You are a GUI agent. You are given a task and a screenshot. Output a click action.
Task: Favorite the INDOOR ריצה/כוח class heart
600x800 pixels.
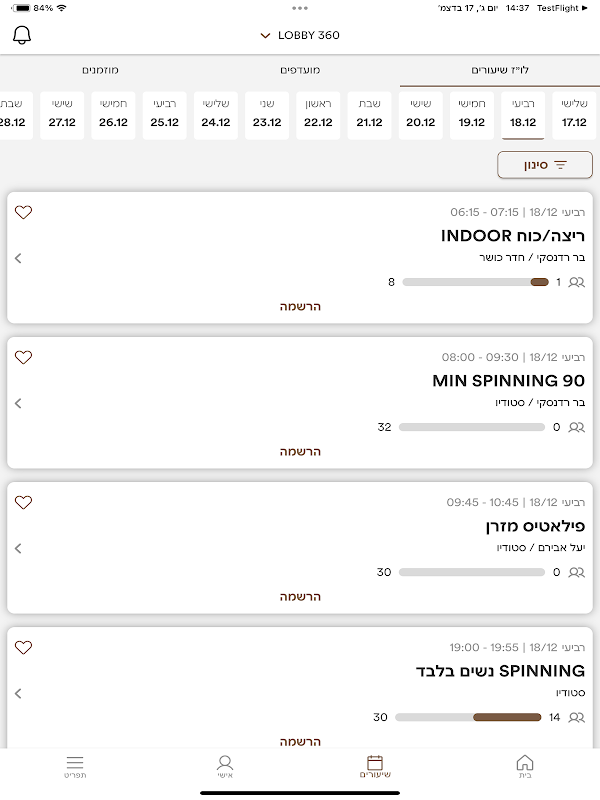[x=23, y=212]
